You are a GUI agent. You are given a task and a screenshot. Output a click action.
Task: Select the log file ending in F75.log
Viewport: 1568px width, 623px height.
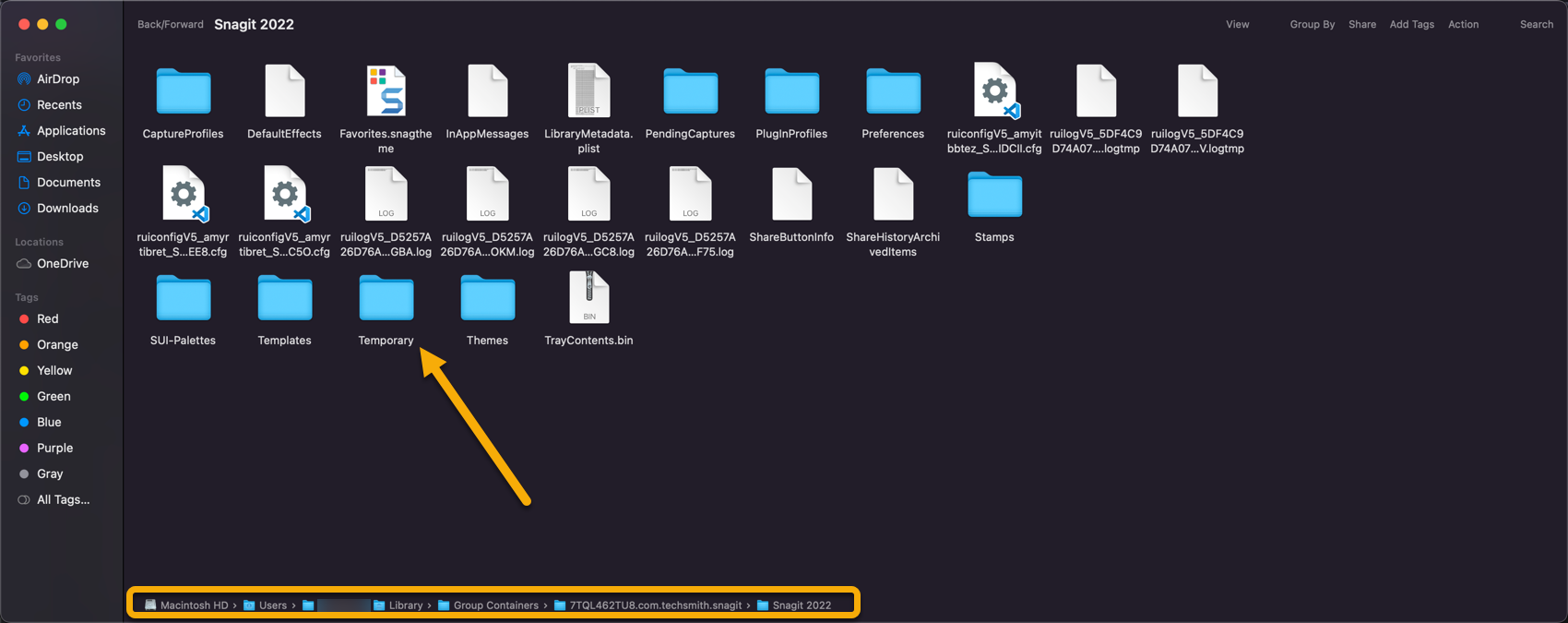pos(690,195)
